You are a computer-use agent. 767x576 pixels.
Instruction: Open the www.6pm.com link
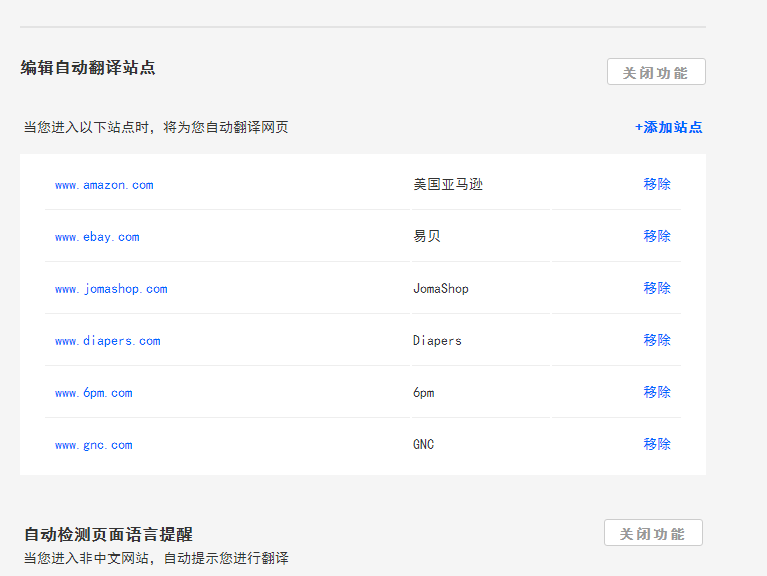[93, 393]
